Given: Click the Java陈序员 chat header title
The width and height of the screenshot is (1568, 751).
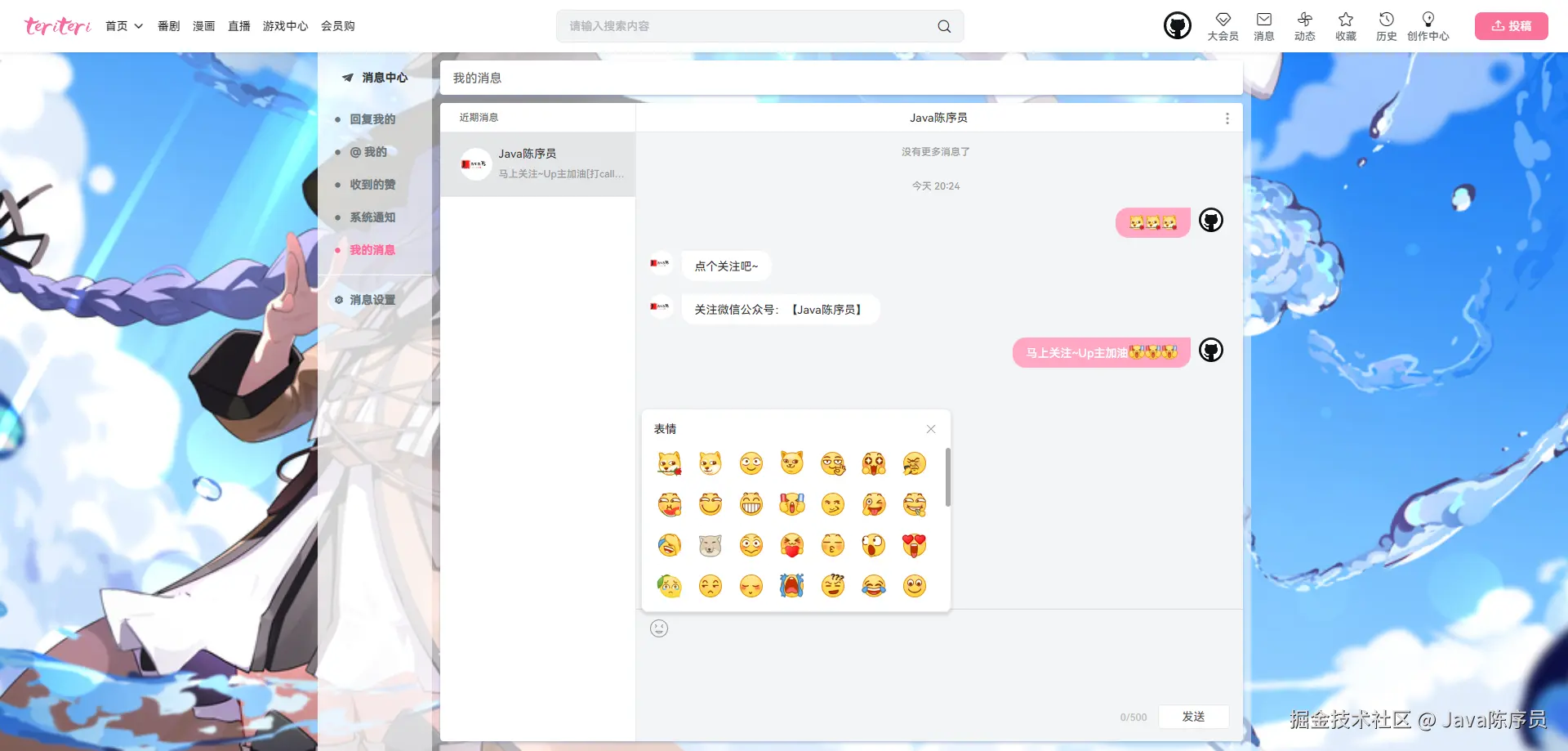Looking at the screenshot, I should coord(939,118).
